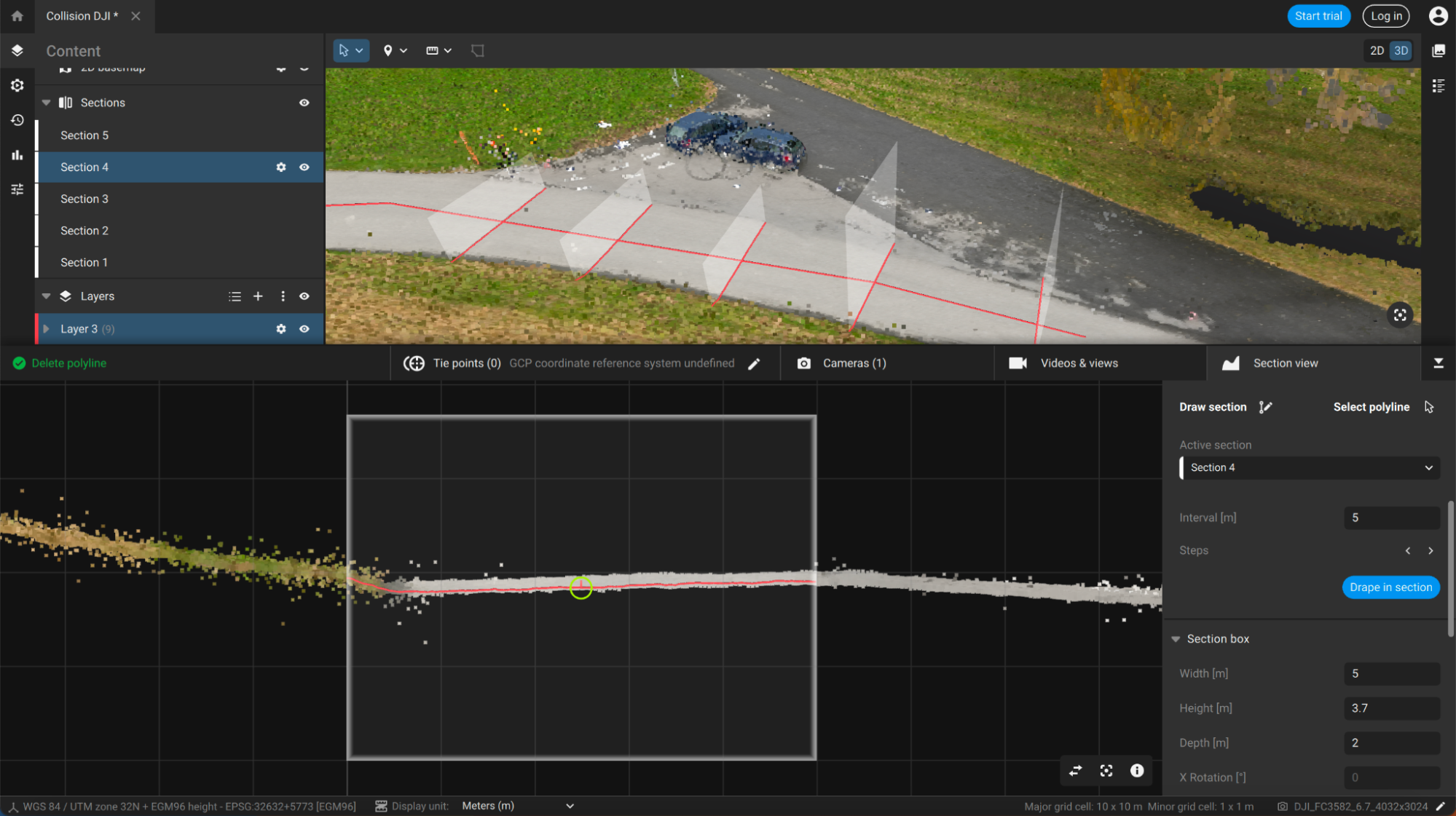
Task: Open the processing options gear in left sidebar
Action: click(x=17, y=85)
